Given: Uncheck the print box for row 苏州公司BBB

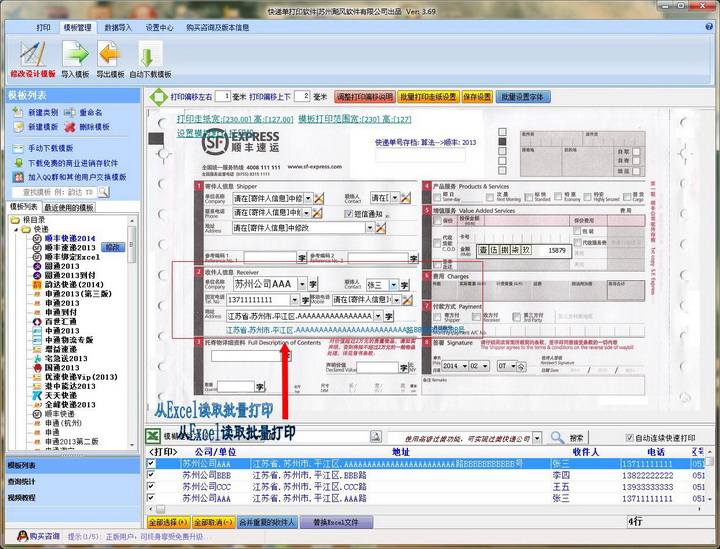Looking at the screenshot, I should pyautogui.click(x=151, y=475).
